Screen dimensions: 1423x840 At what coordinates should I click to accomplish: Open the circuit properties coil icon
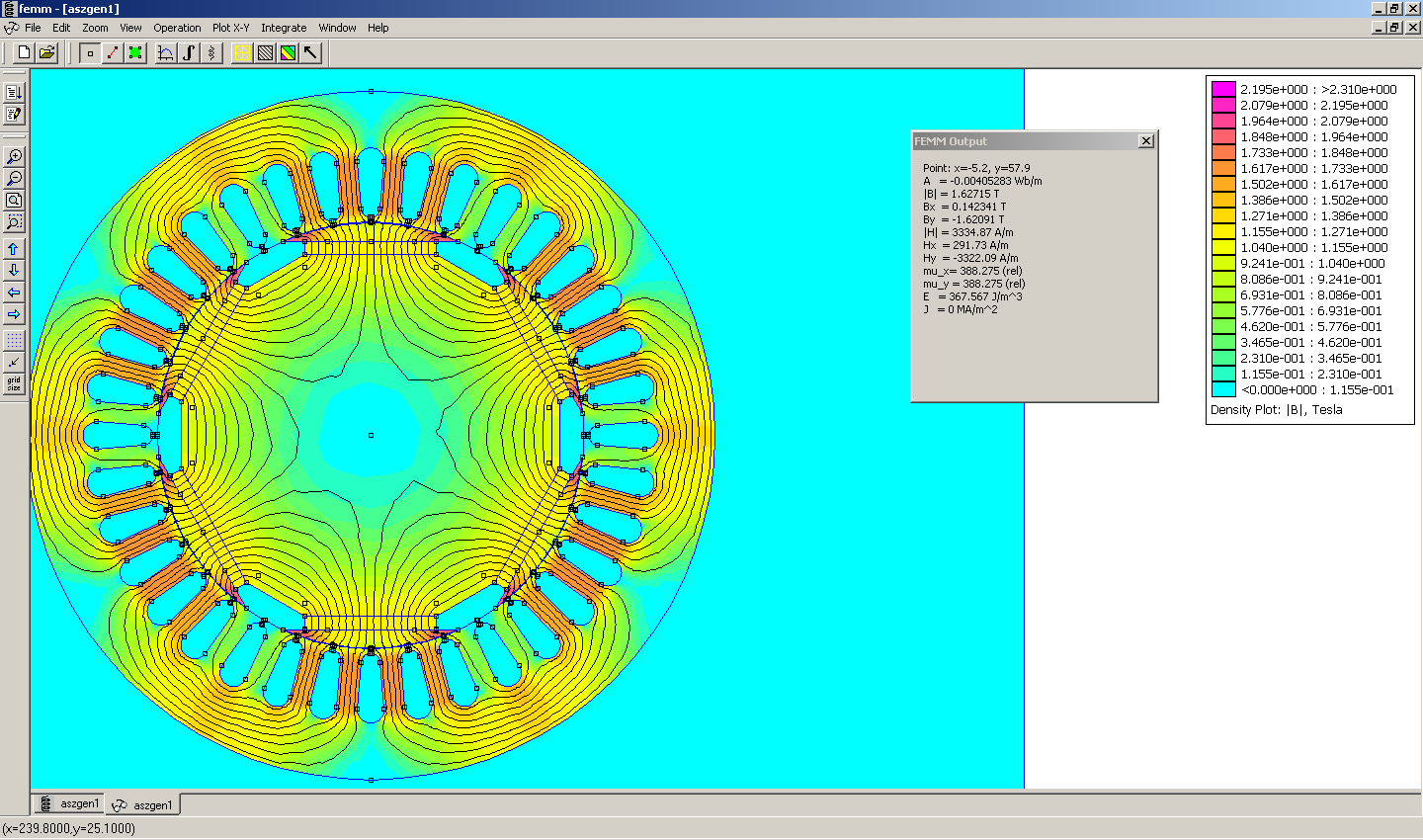211,53
